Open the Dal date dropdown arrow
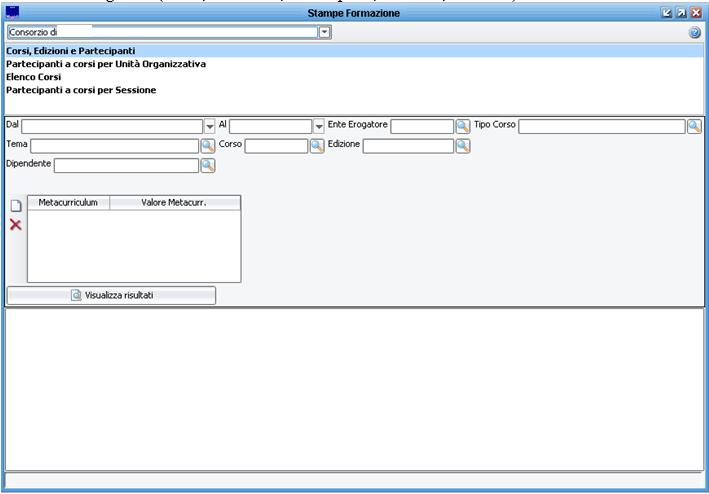Image resolution: width=709 pixels, height=494 pixels. (x=210, y=126)
